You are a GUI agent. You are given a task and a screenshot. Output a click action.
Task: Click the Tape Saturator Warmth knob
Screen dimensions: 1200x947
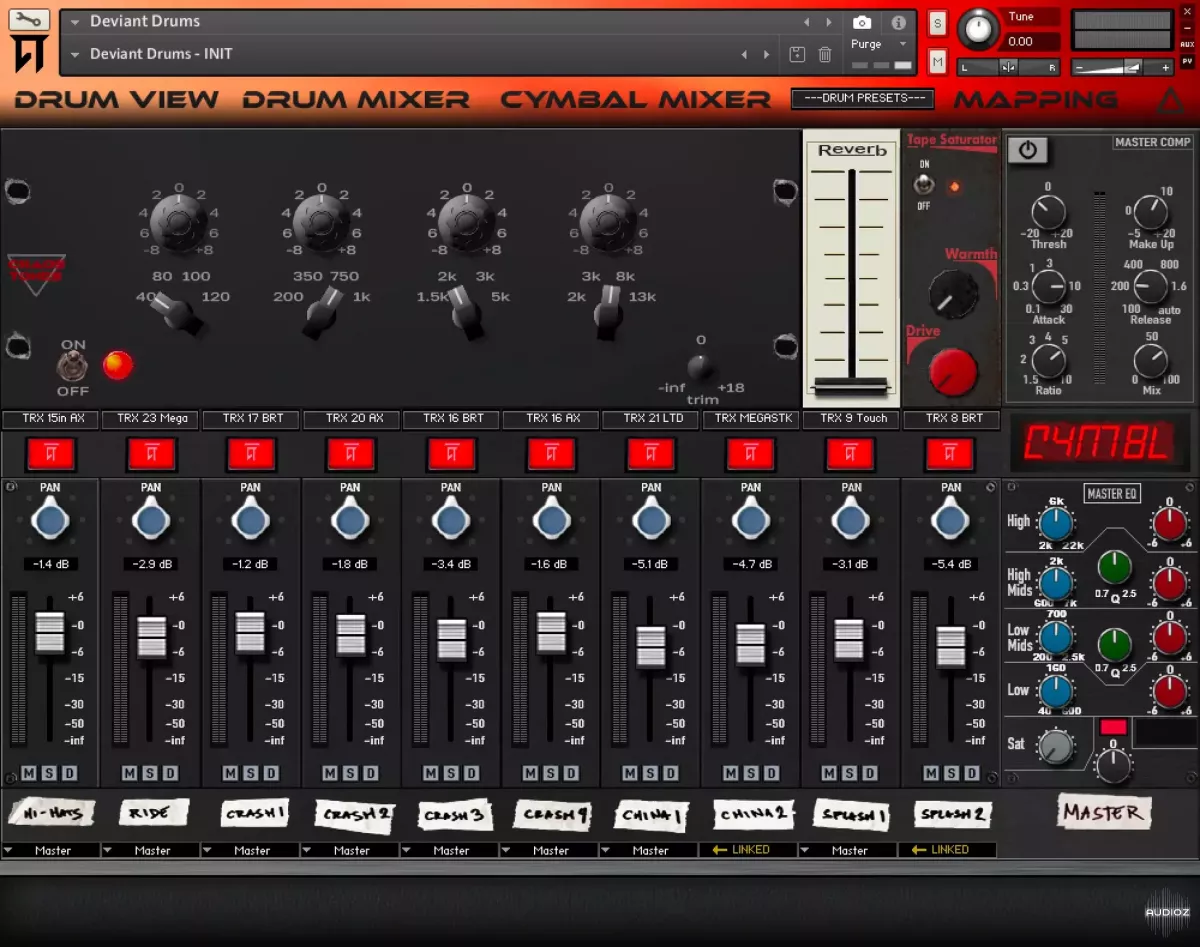[953, 294]
